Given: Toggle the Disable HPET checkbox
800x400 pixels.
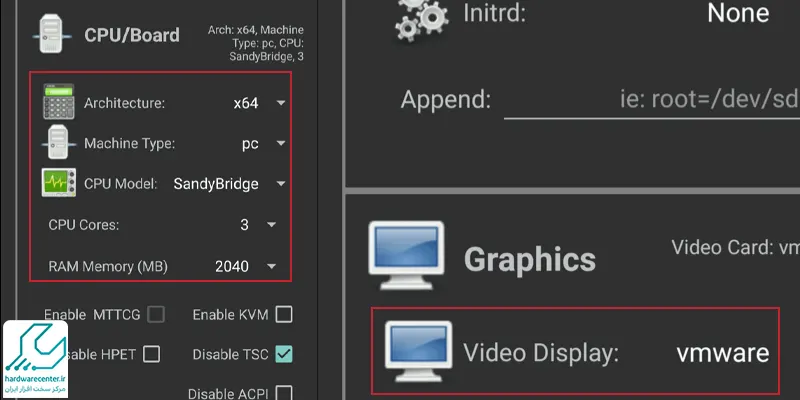Looking at the screenshot, I should pyautogui.click(x=151, y=354).
